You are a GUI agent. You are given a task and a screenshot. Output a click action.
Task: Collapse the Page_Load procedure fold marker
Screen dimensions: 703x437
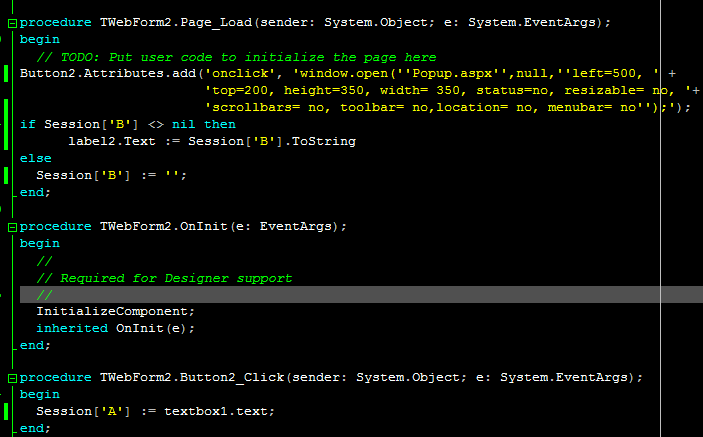click(x=14, y=22)
